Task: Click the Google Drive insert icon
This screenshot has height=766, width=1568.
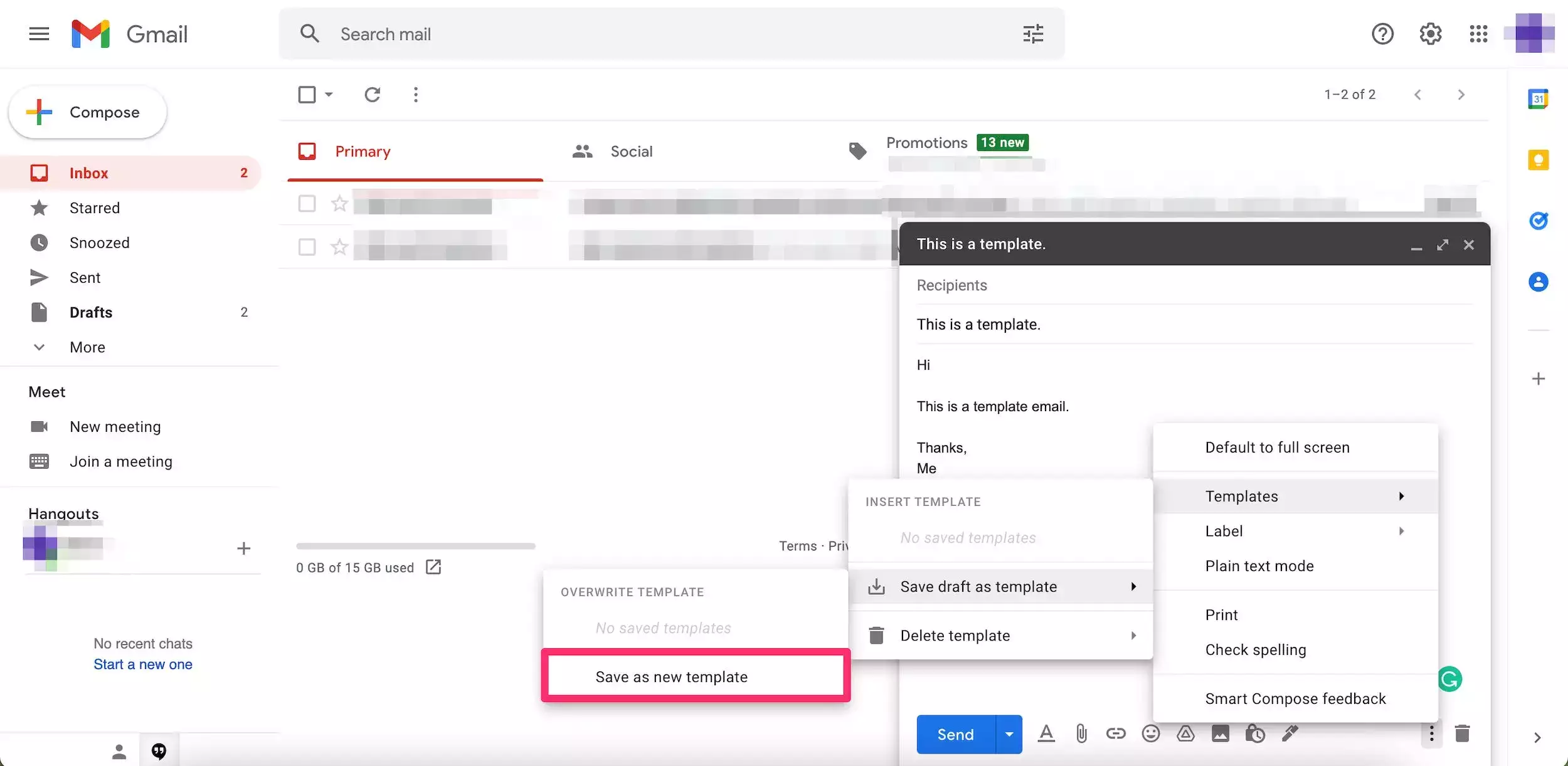Action: coord(1185,733)
